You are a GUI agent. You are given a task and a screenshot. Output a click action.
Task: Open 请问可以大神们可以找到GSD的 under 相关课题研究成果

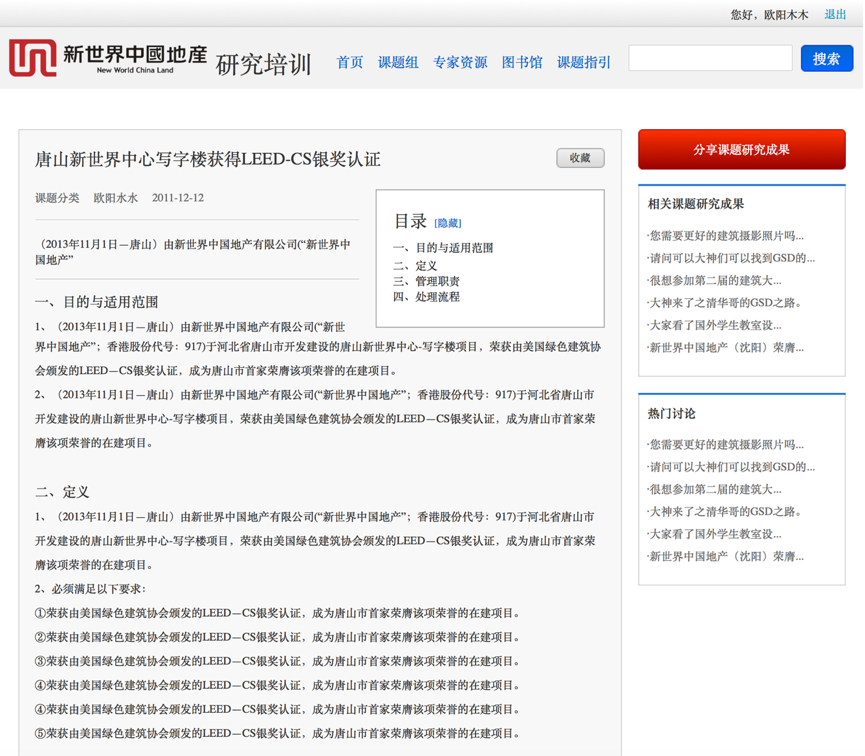click(731, 258)
